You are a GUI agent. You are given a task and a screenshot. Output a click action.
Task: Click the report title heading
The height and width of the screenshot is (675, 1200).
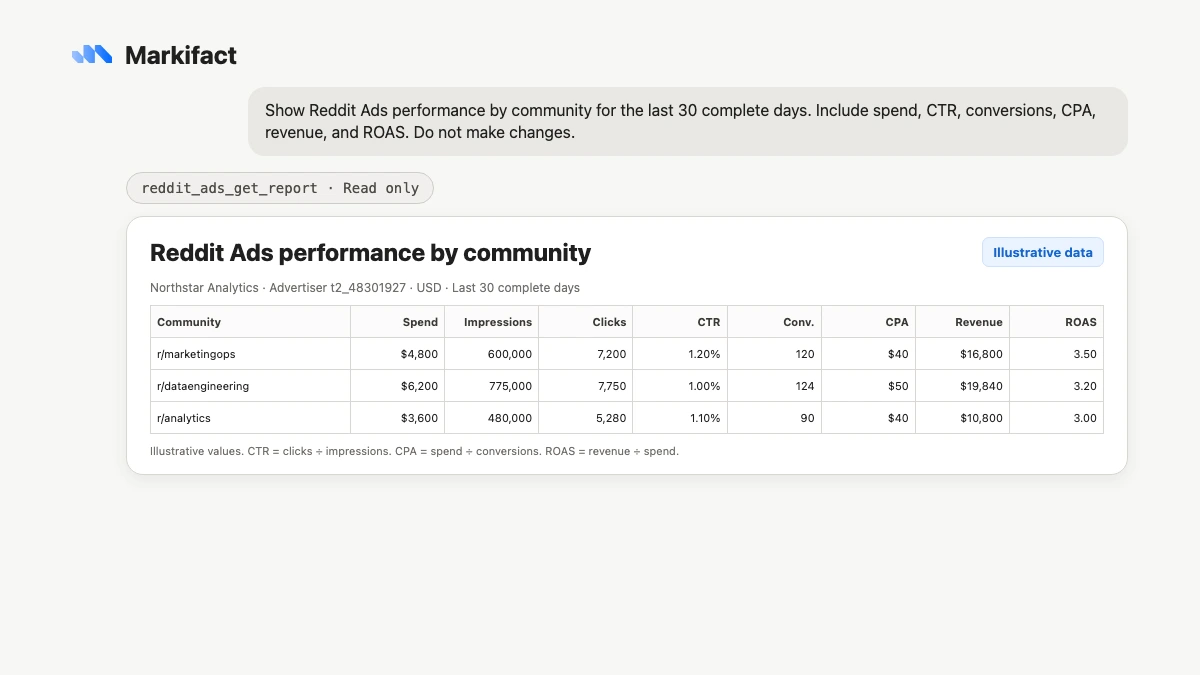coord(370,253)
